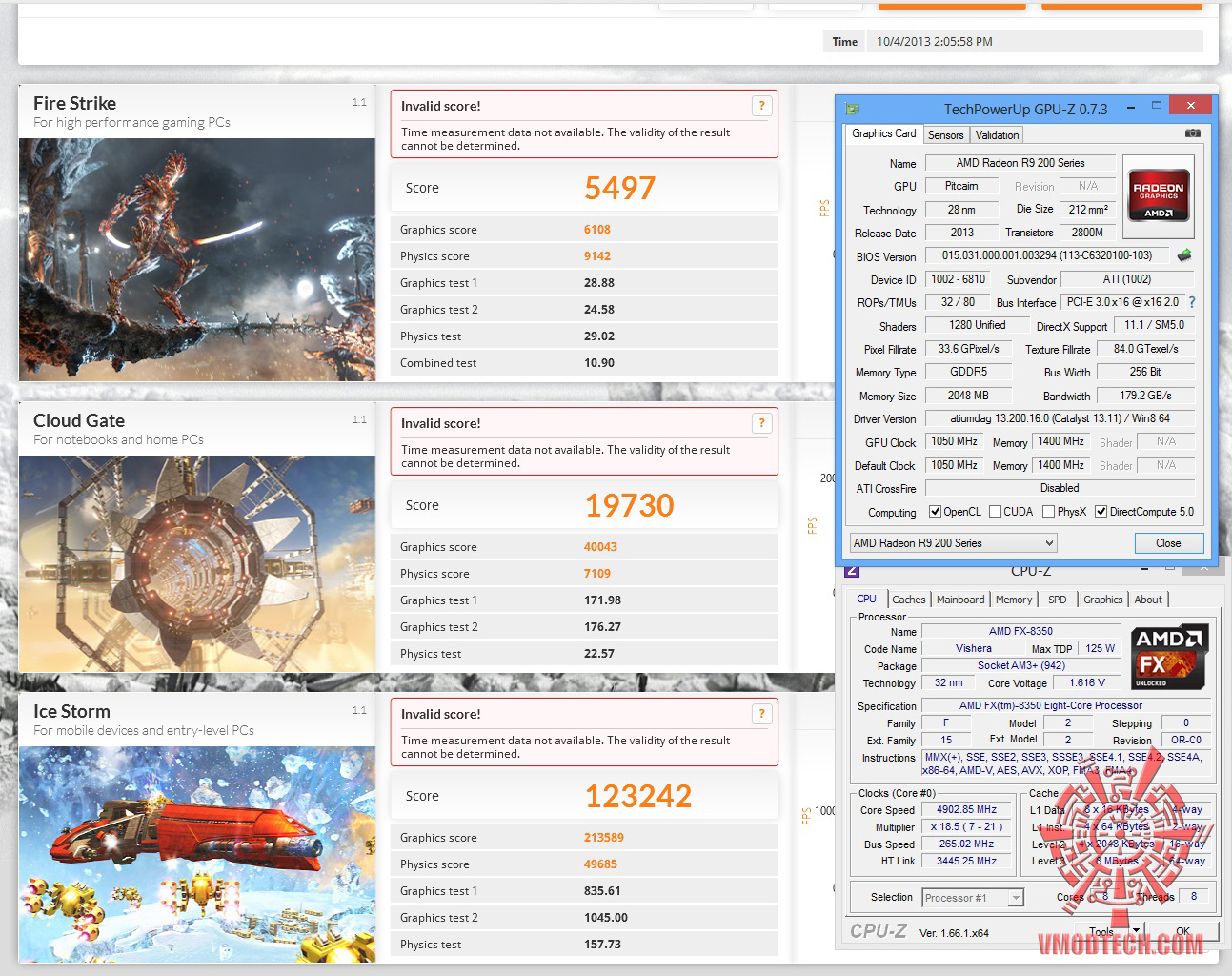Viewport: 1232px width, 976px height.
Task: Switch to the Validation tab in GPU-Z
Action: click(998, 135)
